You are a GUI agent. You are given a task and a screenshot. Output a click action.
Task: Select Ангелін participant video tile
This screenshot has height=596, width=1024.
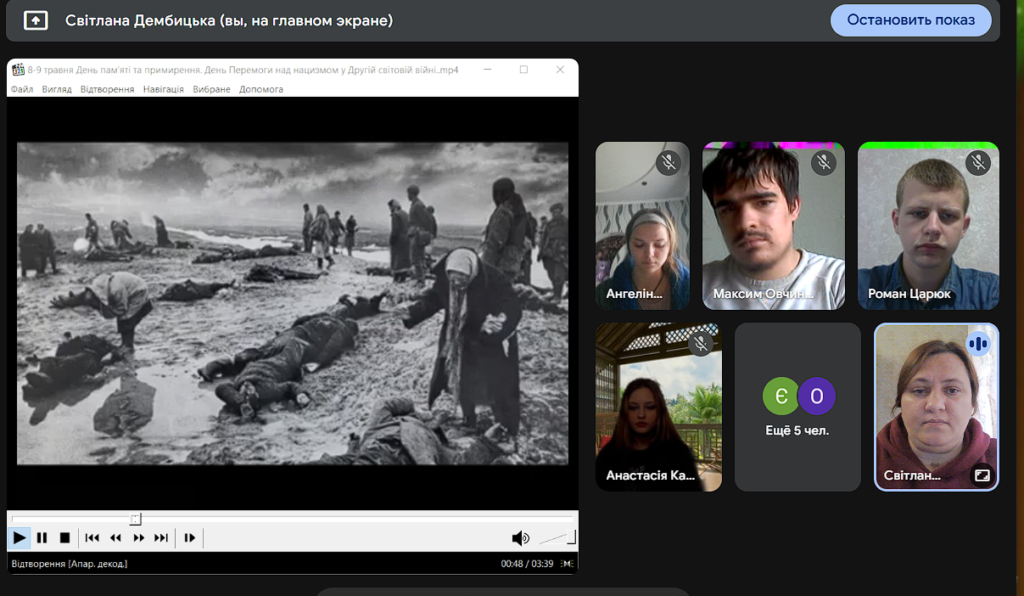[x=643, y=226]
